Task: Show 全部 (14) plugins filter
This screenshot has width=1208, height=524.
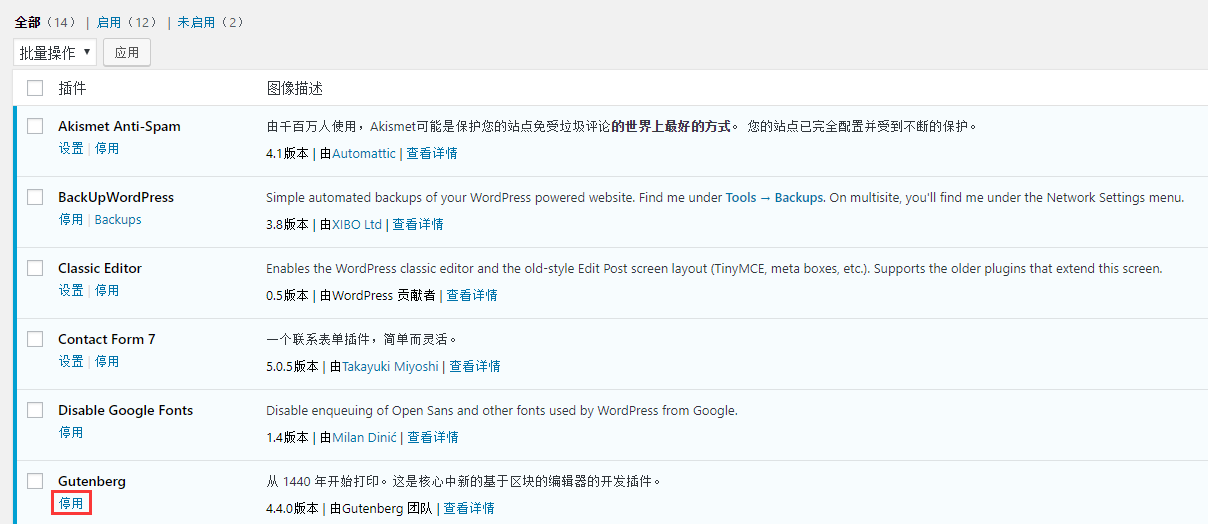Action: coord(45,22)
